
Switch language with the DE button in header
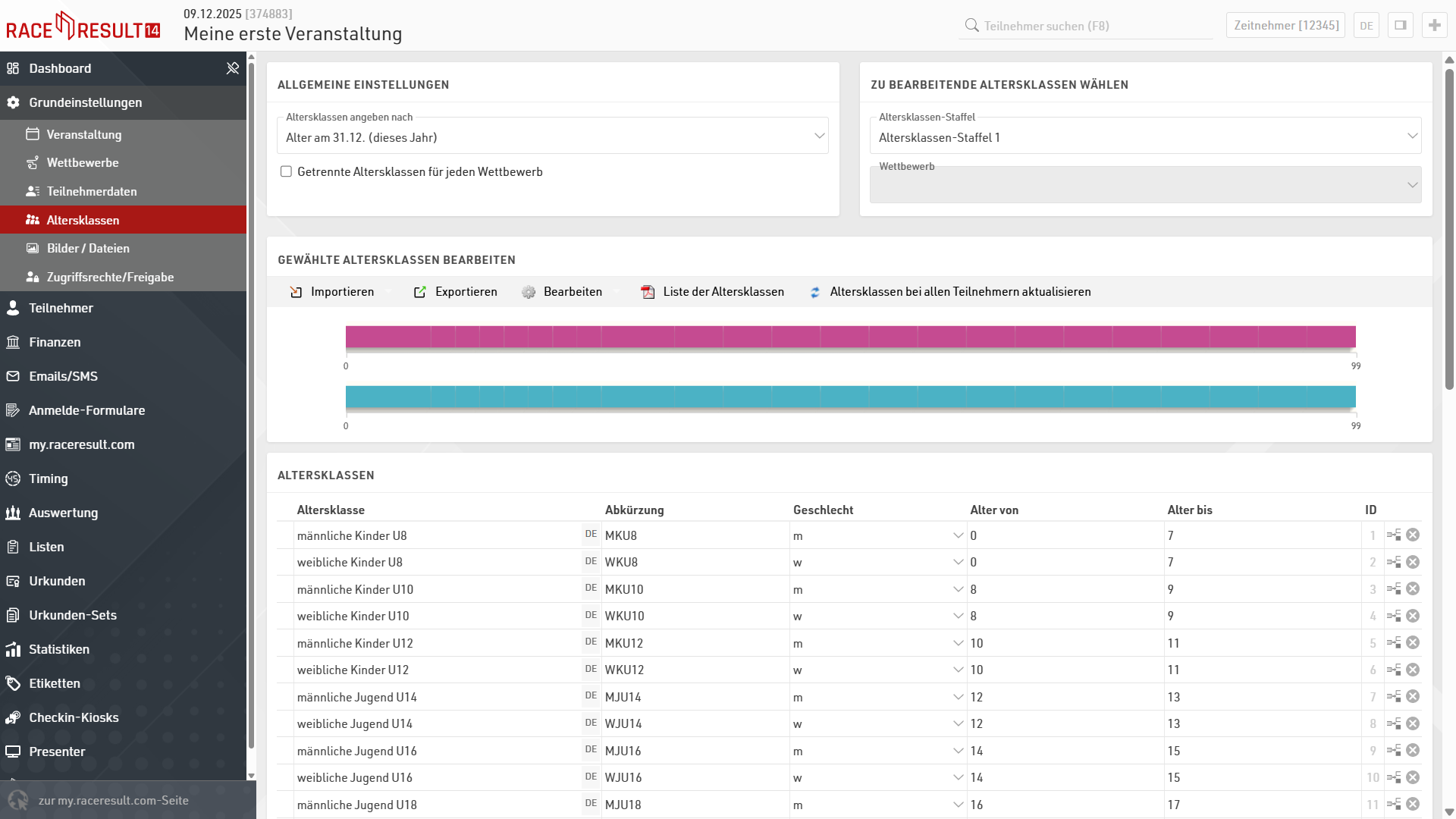1366,25
